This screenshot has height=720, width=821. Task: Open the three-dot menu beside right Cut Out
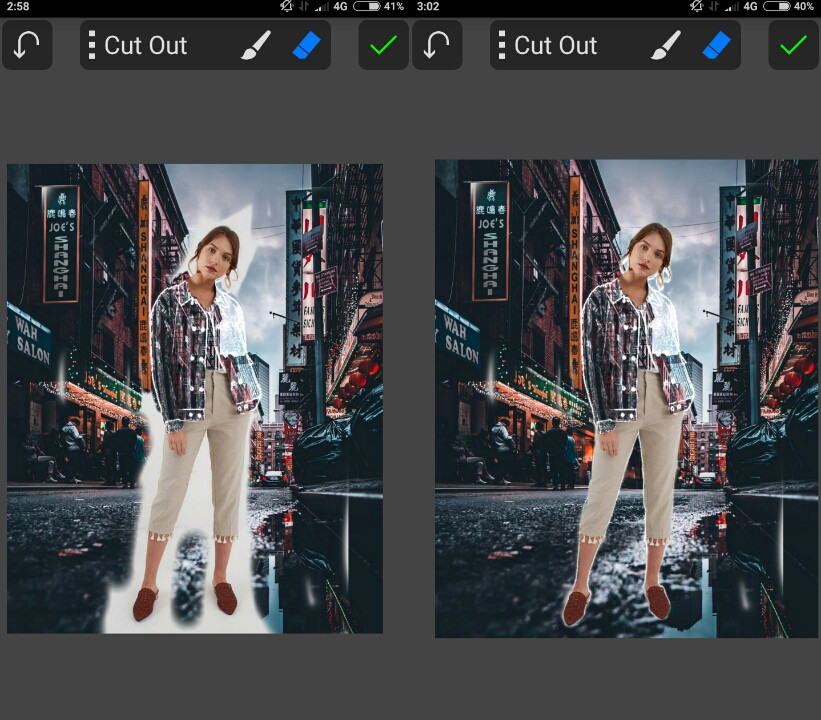[501, 46]
